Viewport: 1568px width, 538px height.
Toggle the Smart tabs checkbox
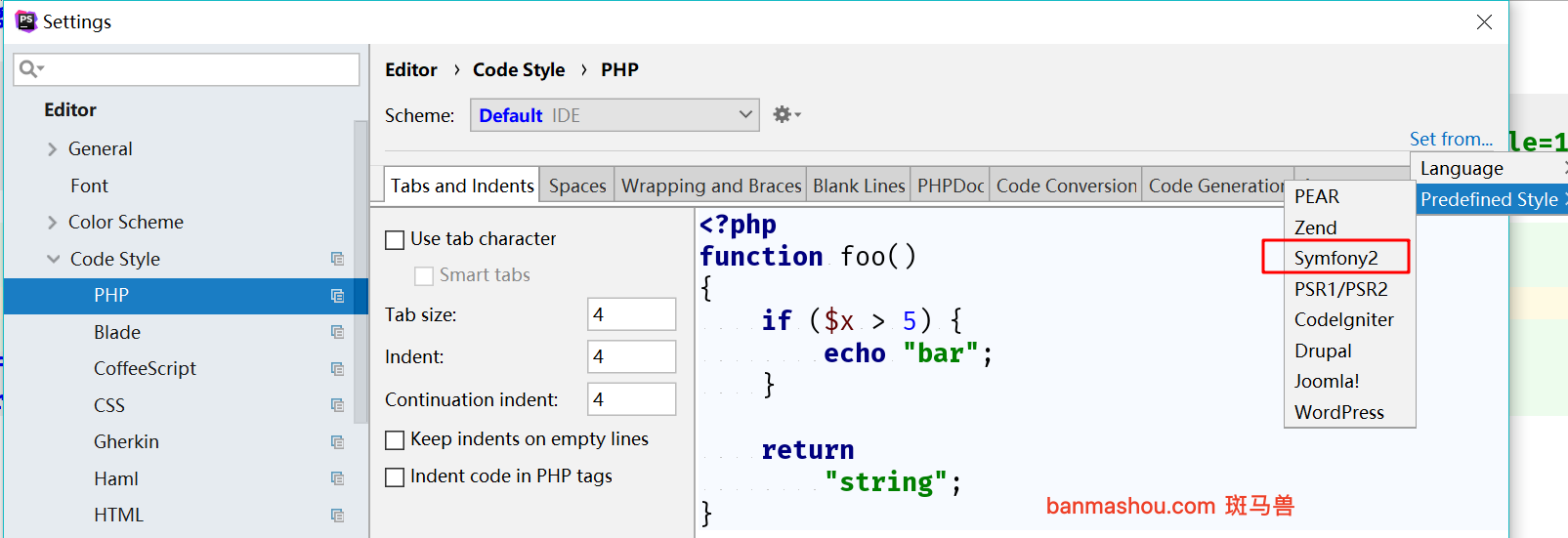[x=424, y=276]
